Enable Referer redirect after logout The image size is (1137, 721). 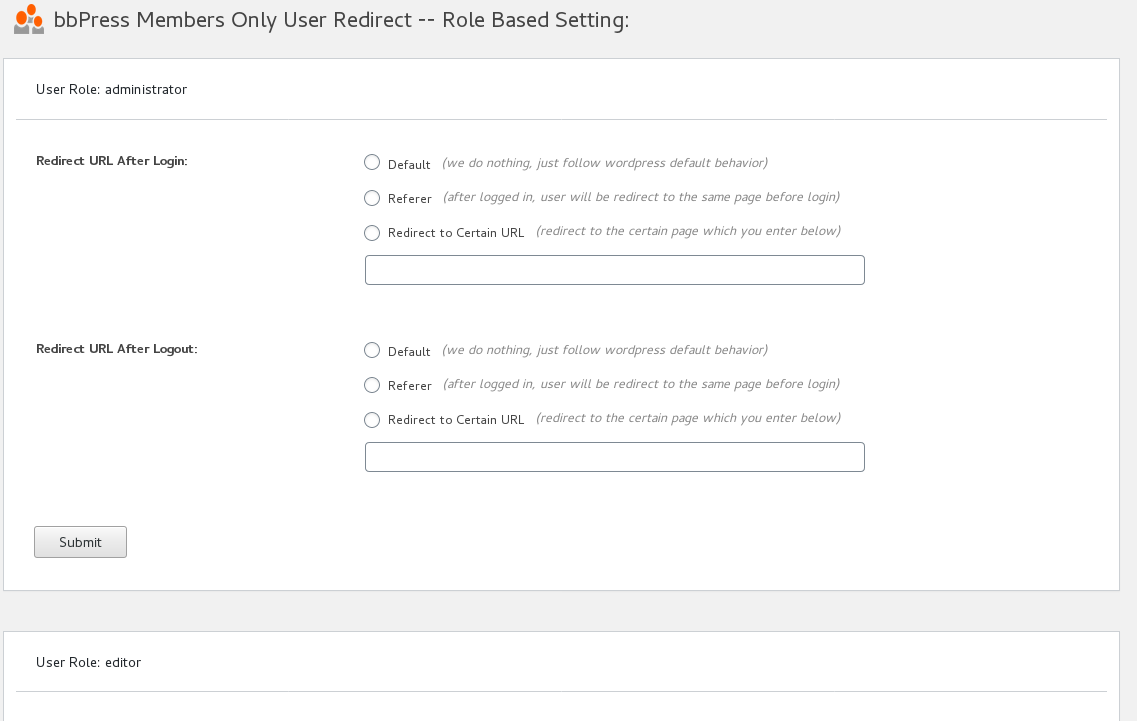tap(371, 384)
